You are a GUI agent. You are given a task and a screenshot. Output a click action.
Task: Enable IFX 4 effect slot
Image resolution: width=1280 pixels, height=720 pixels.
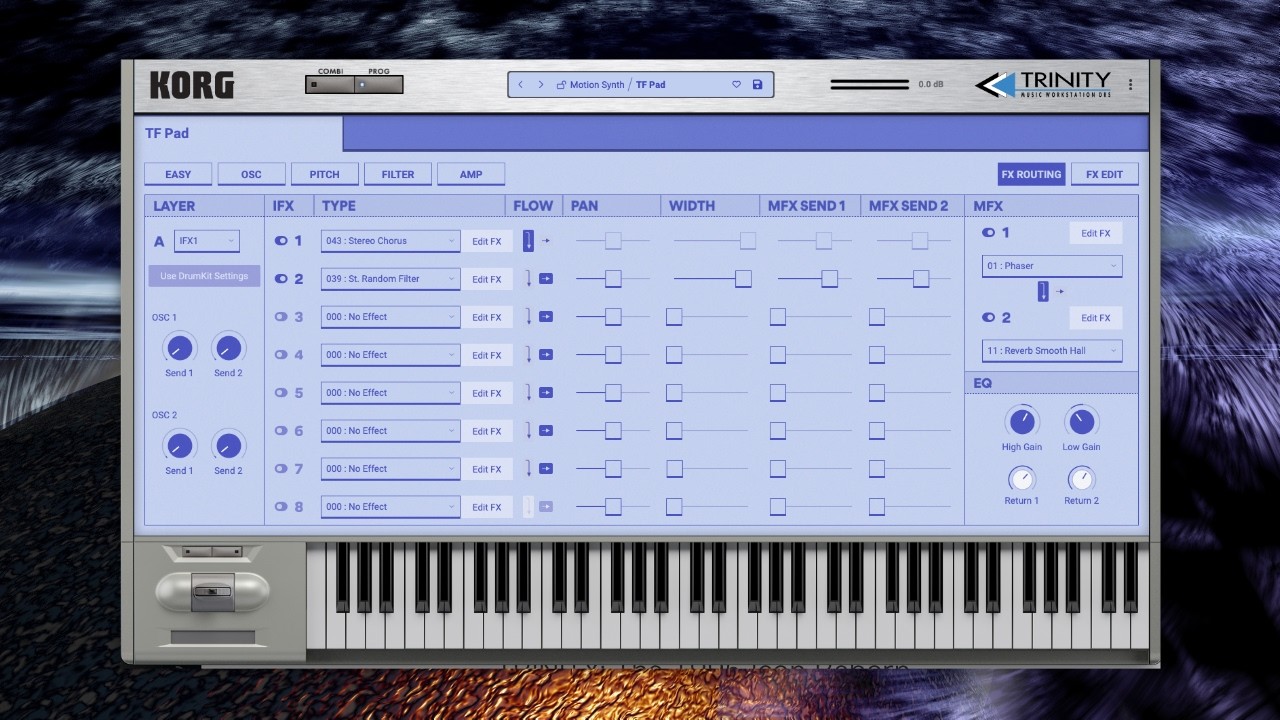281,355
